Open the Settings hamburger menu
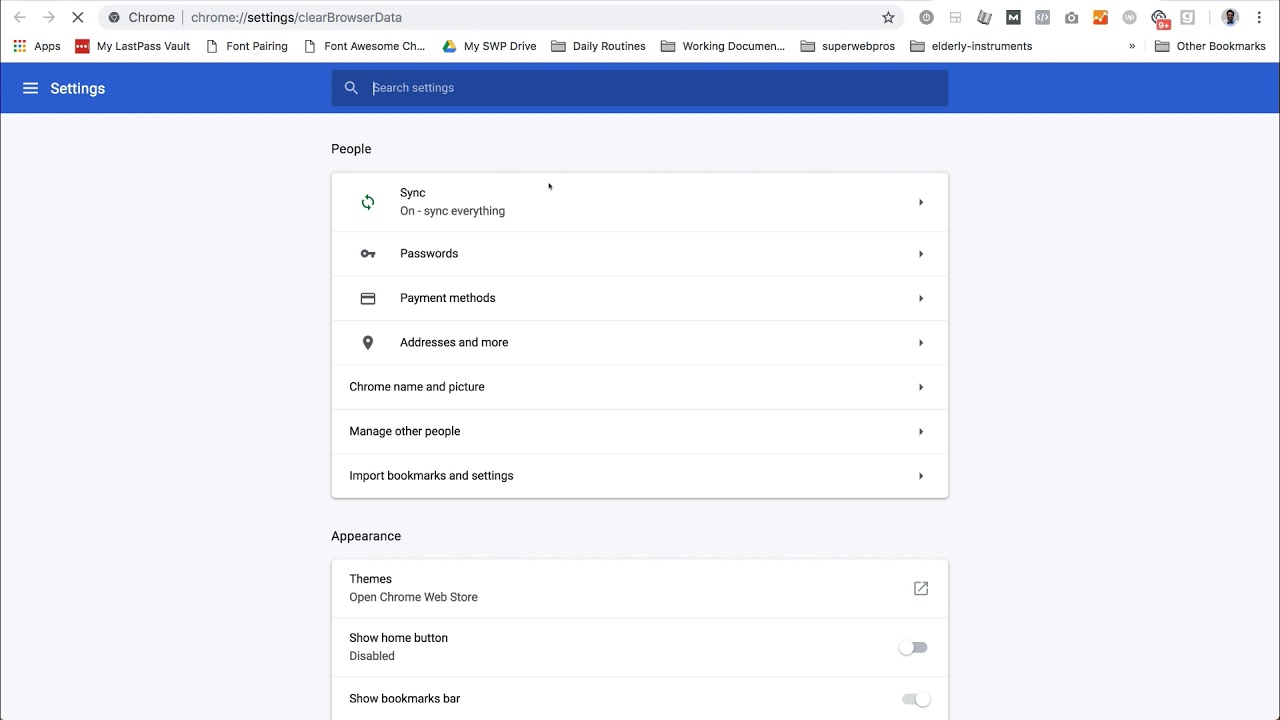This screenshot has width=1280, height=720. (30, 88)
